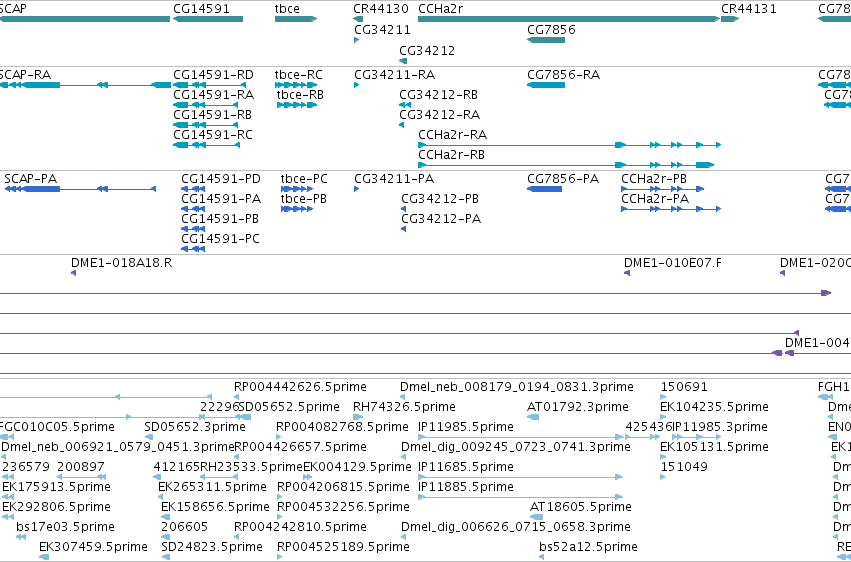The height and width of the screenshot is (562, 851).
Task: Select the CG7856-RA transcript bar
Action: point(546,85)
